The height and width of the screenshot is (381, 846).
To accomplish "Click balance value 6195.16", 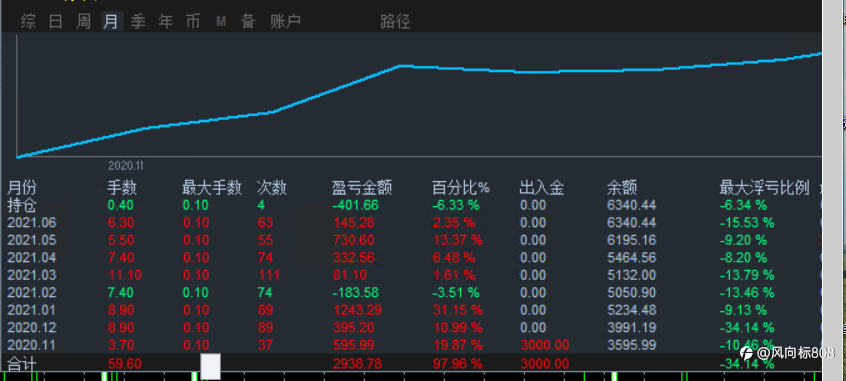I will pos(631,240).
